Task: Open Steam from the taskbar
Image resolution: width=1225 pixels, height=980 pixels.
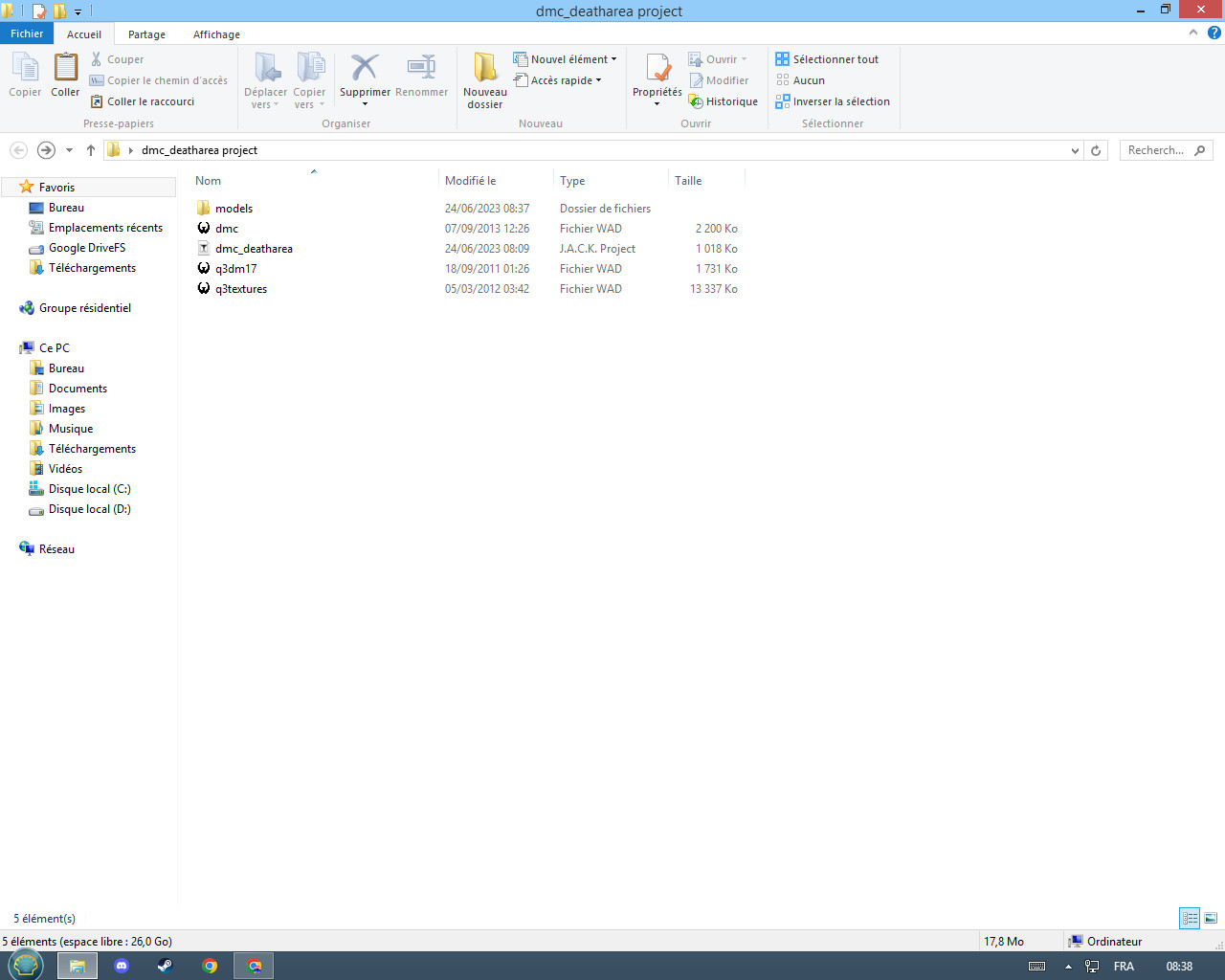Action: click(x=166, y=966)
